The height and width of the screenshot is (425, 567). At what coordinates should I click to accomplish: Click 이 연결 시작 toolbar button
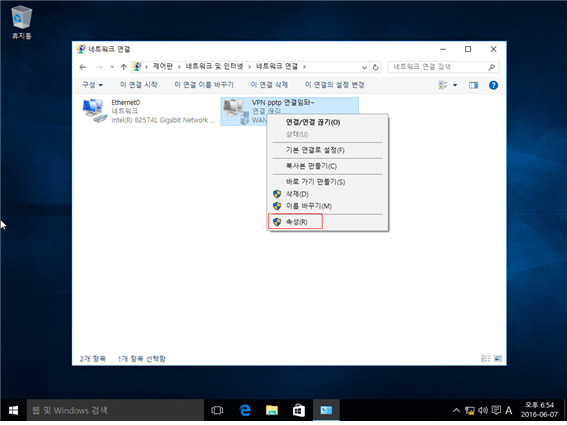tap(138, 85)
